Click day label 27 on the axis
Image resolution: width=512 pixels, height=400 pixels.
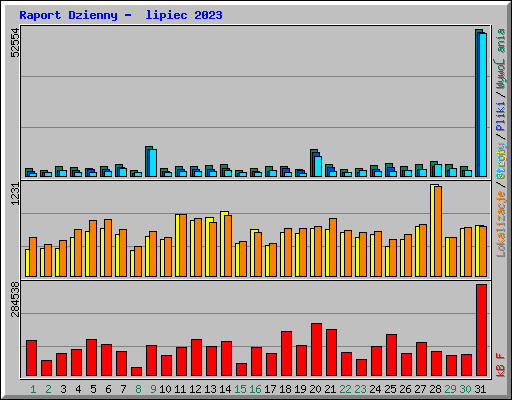coord(420,389)
